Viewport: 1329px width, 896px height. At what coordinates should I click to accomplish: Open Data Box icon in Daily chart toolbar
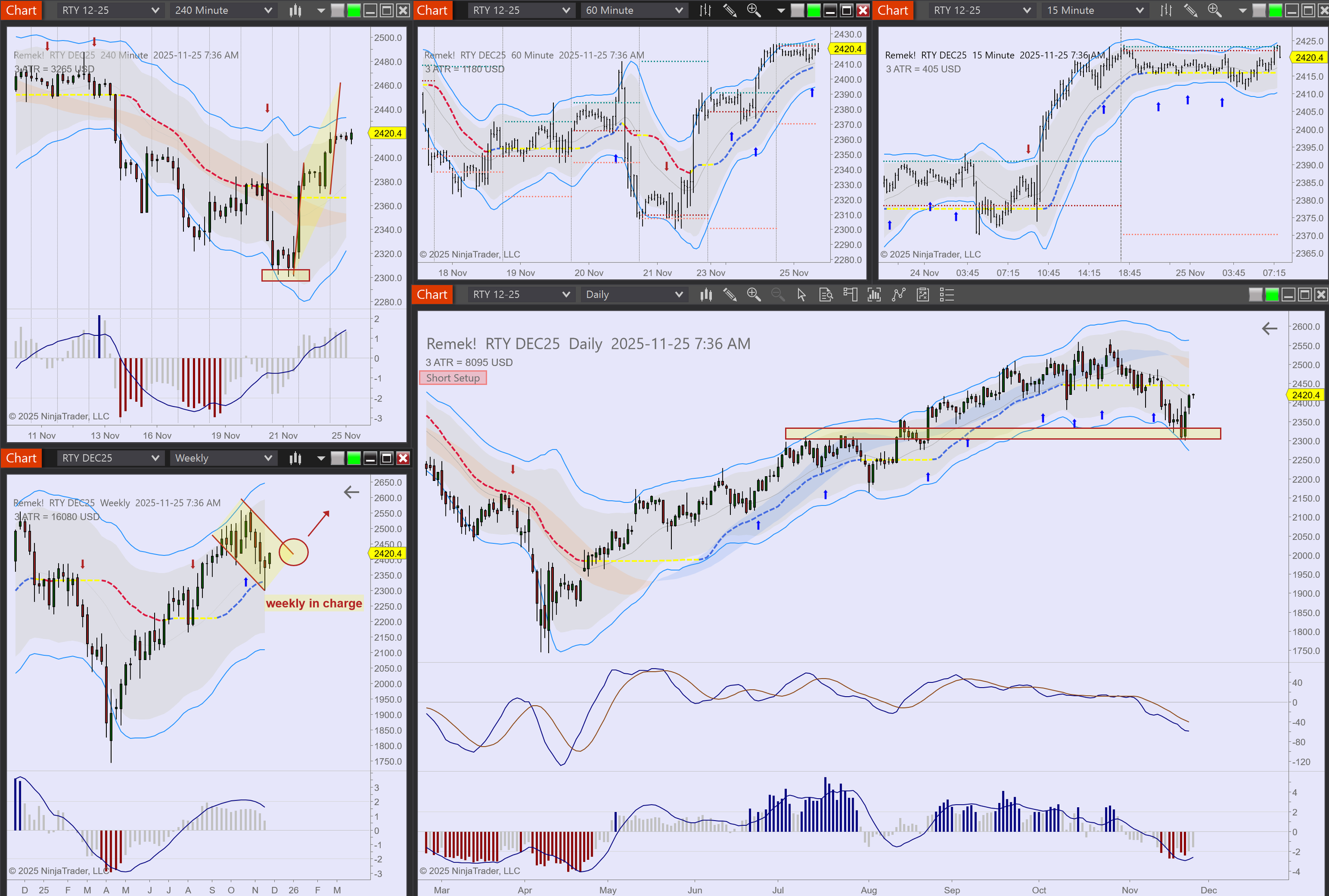(826, 294)
